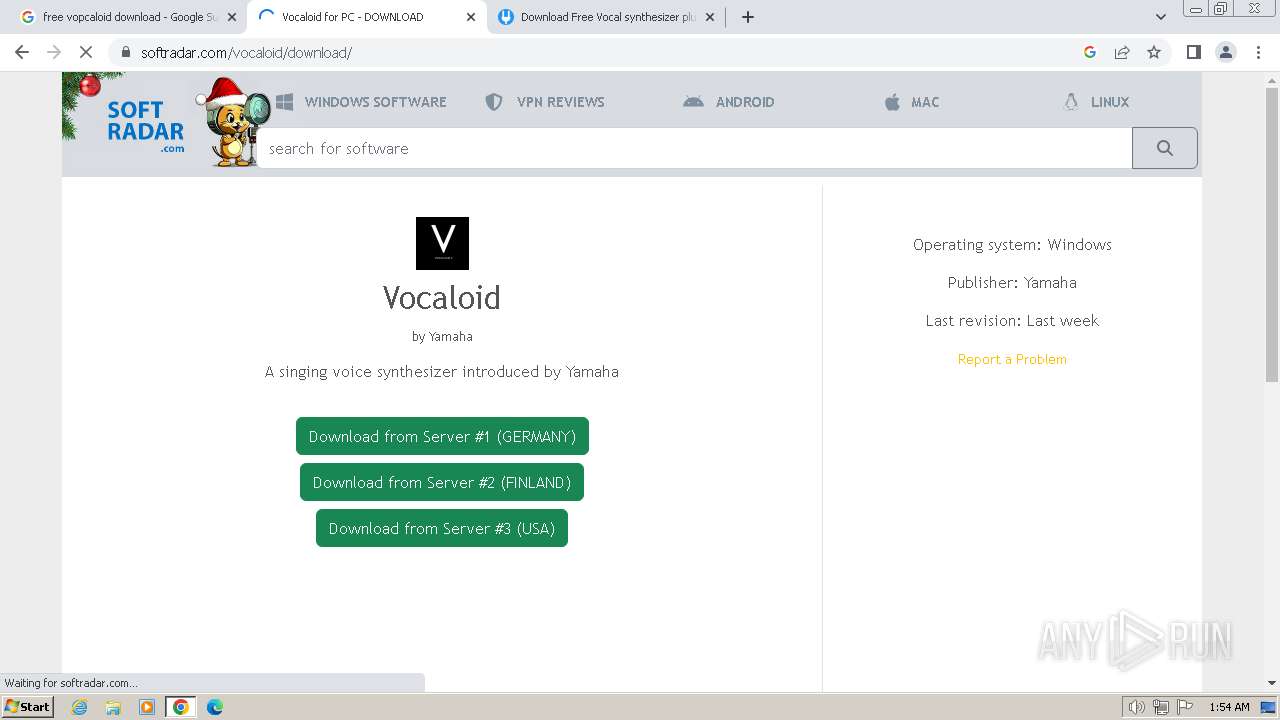Click the SoftRadar logo
This screenshot has width=1280, height=720.
[x=146, y=125]
